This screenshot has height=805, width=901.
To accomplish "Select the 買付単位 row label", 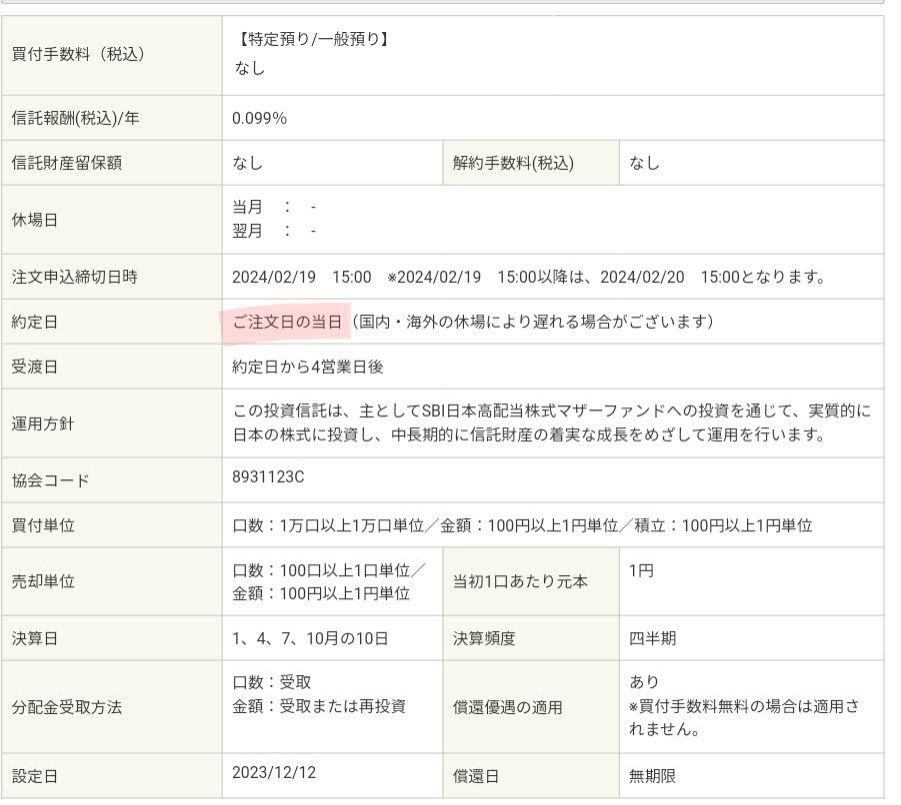I will pos(43,525).
